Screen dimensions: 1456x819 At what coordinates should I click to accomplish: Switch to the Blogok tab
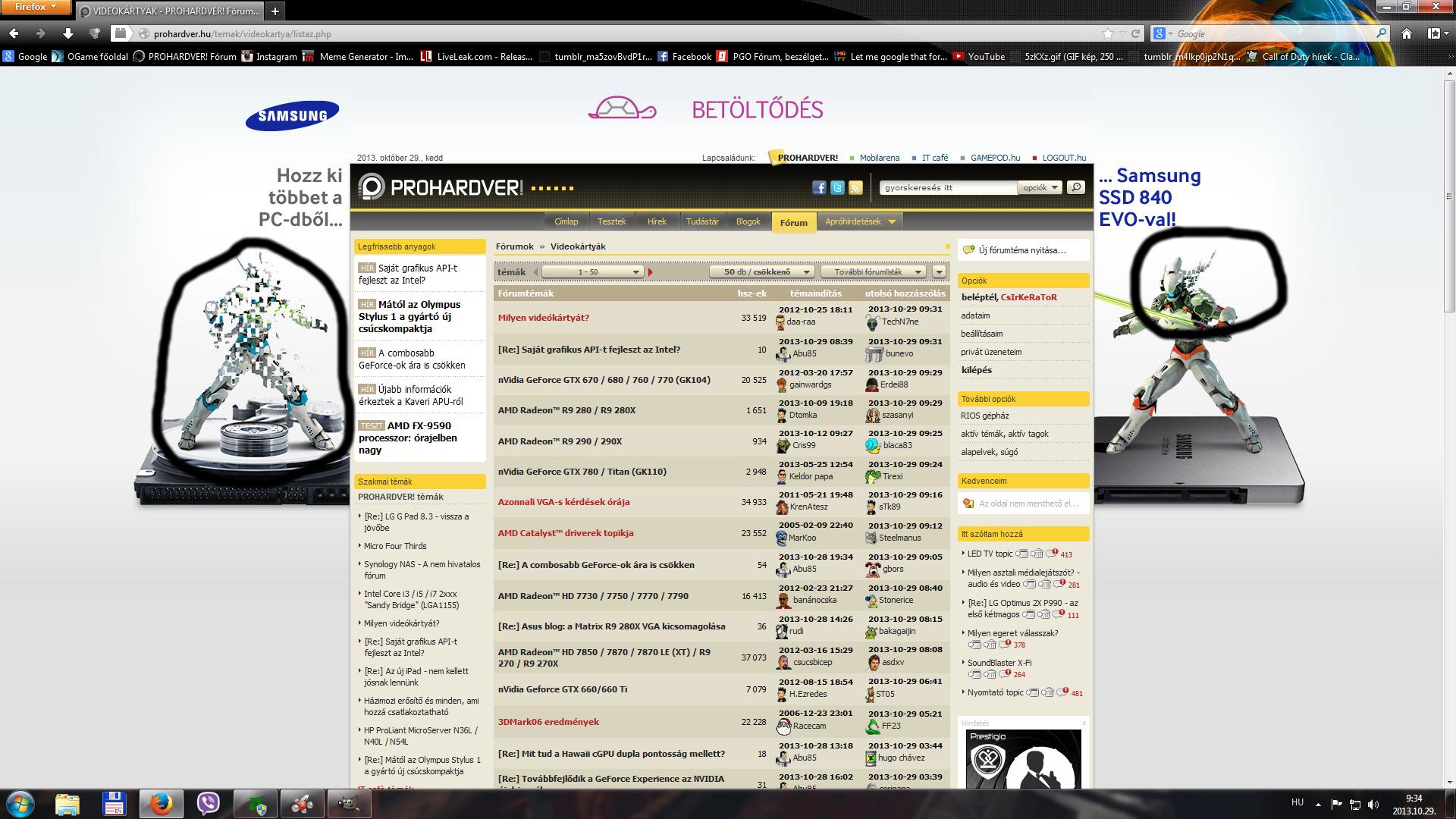(748, 221)
